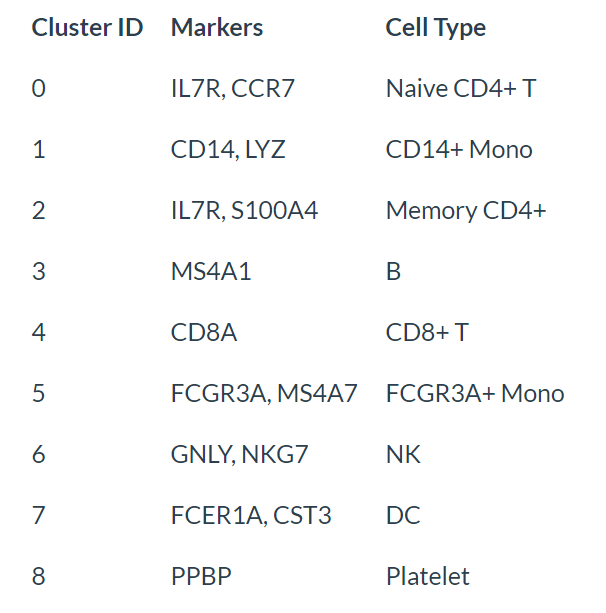Select the FCGR3A+ Mono cell type
This screenshot has height=613, width=606.
point(475,393)
